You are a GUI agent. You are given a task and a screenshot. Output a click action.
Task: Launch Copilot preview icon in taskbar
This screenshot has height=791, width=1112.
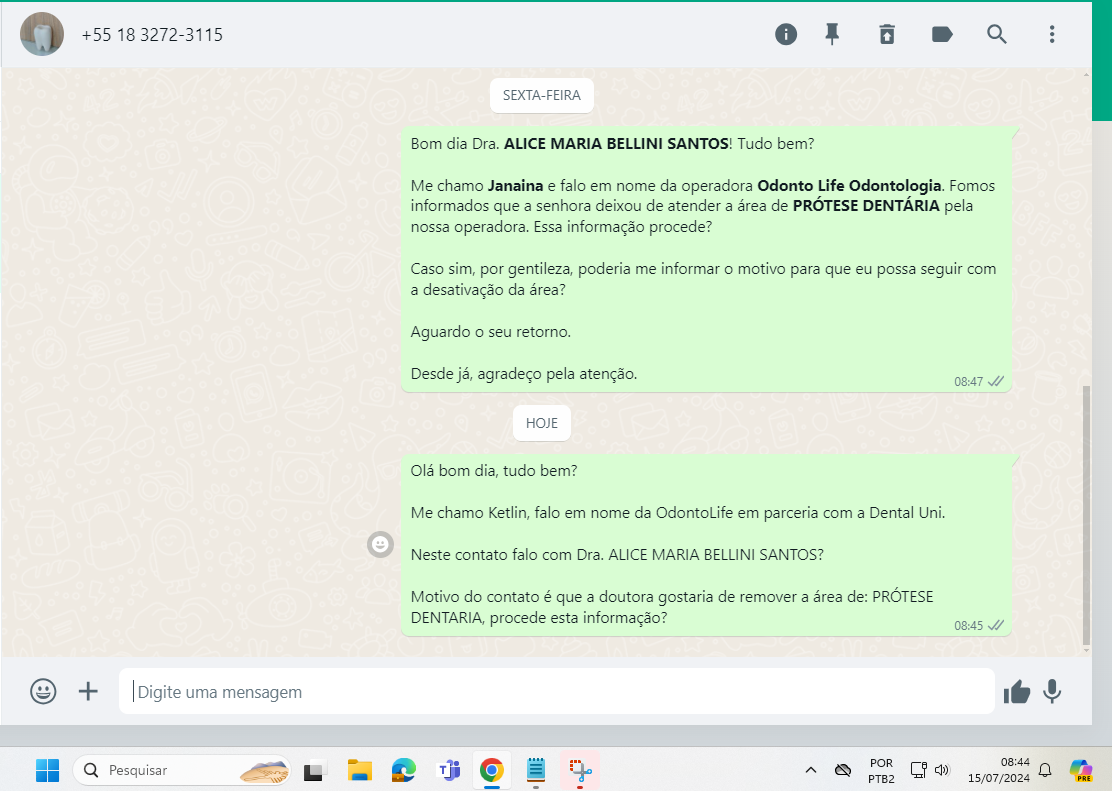pos(1081,770)
